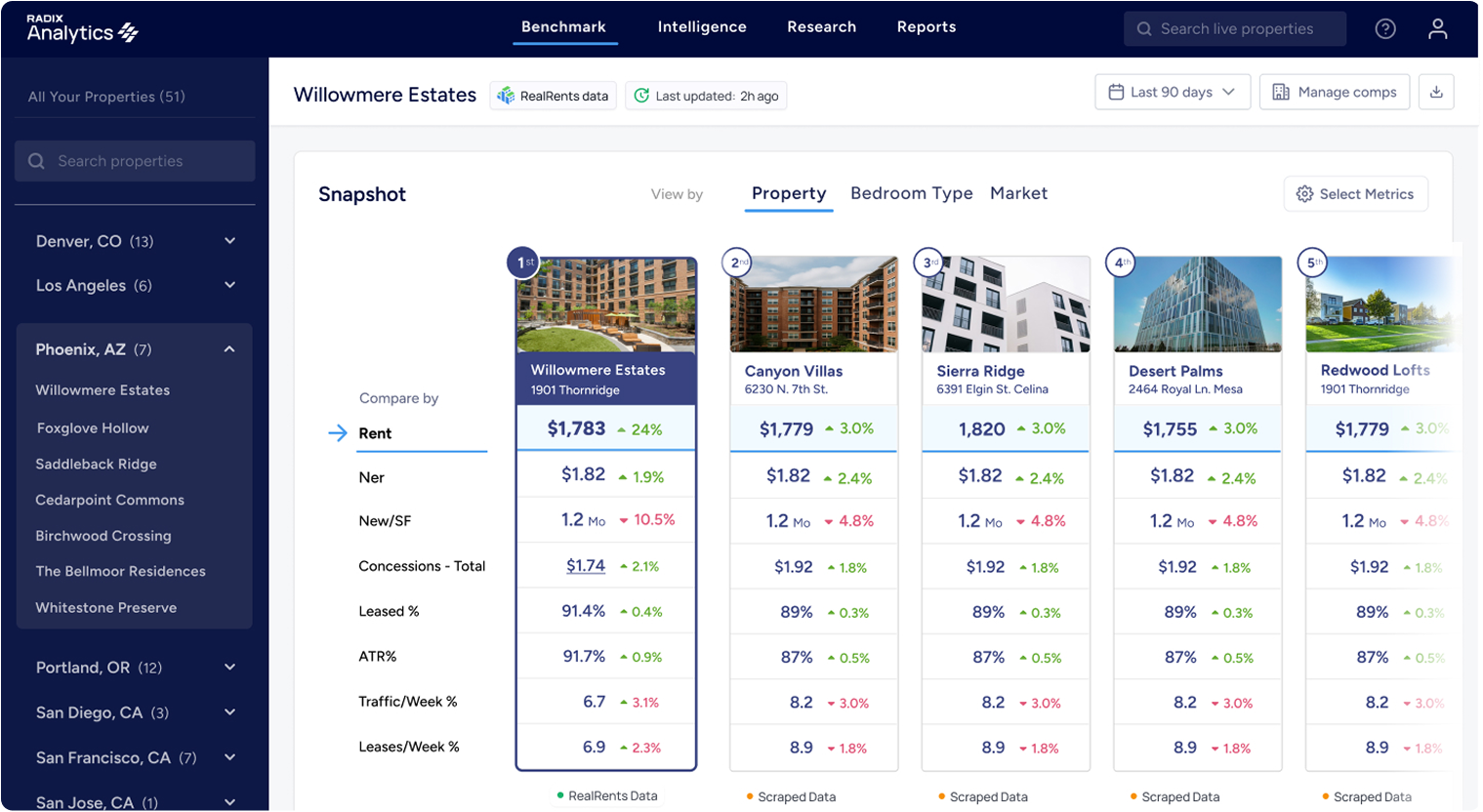View snapshot by Bedroom Type
1483x812 pixels.
point(911,193)
